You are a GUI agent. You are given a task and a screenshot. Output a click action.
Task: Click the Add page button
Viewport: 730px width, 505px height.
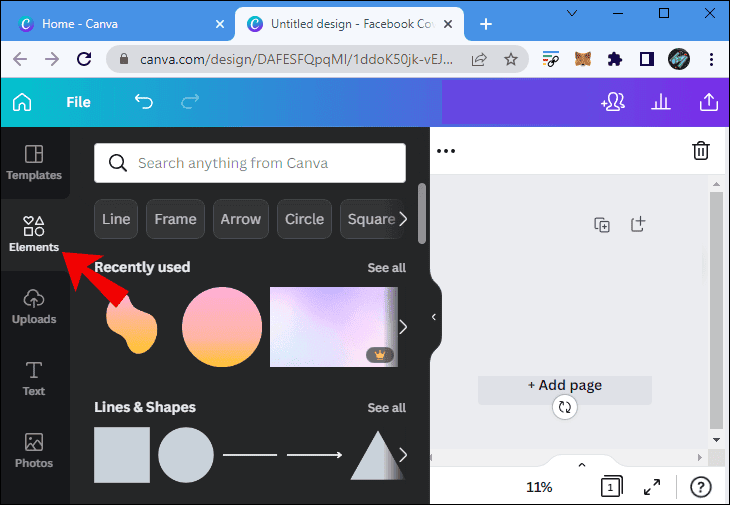pyautogui.click(x=565, y=386)
